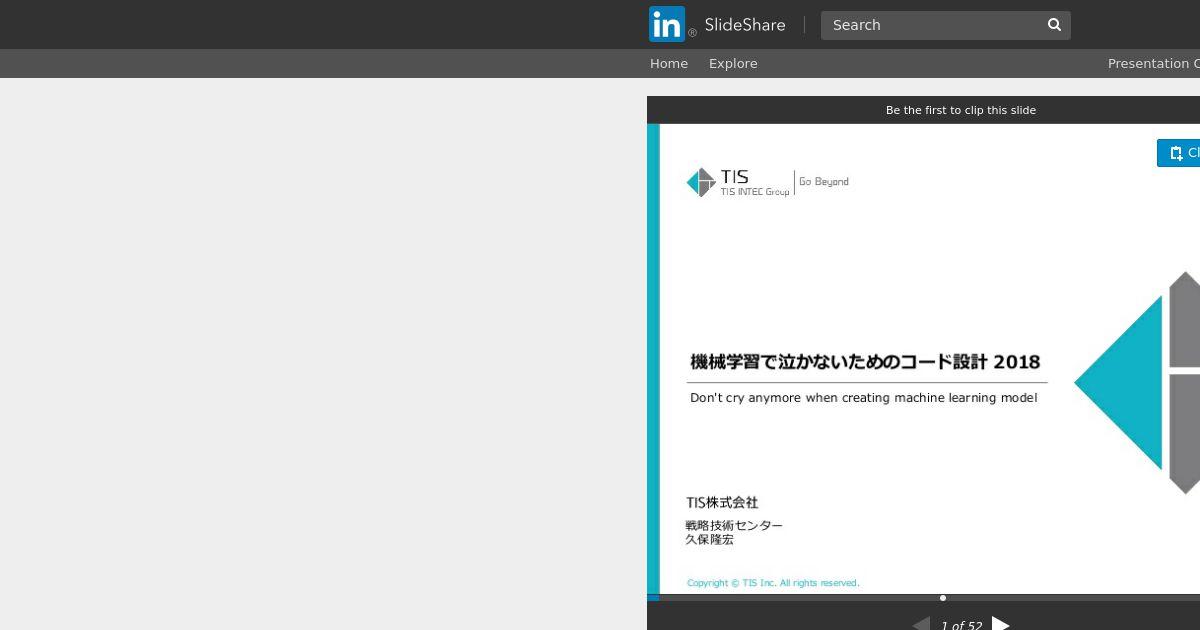Click the TIS logo on the slide
The width and height of the screenshot is (1200, 630).
tap(738, 182)
